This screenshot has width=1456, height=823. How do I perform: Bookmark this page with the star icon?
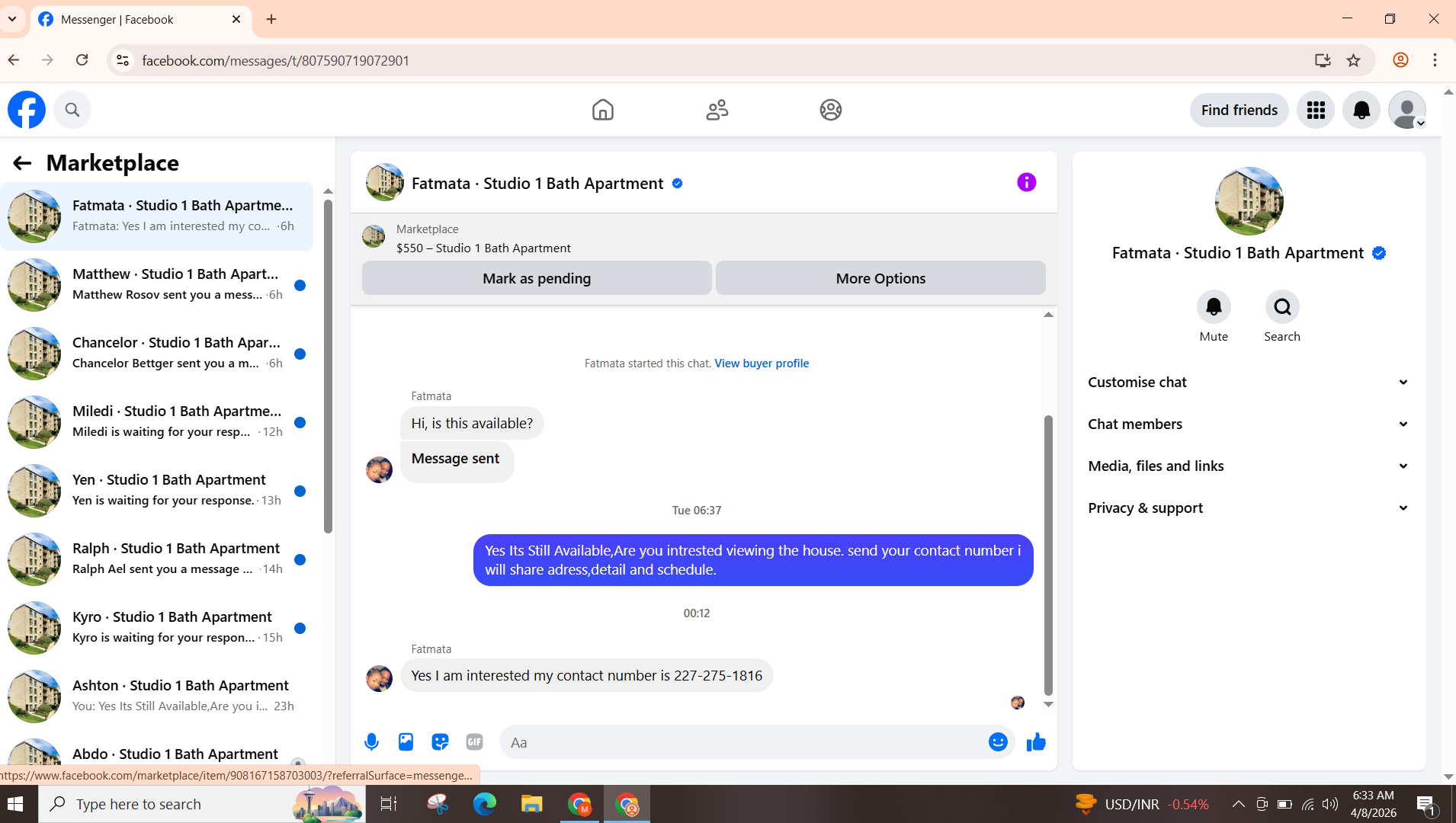(1353, 60)
